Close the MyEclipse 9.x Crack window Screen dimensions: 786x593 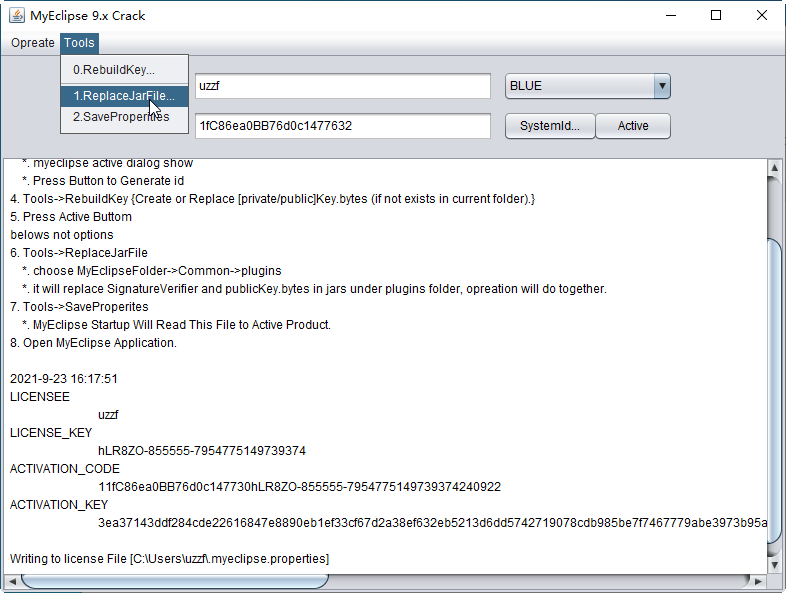pos(761,16)
